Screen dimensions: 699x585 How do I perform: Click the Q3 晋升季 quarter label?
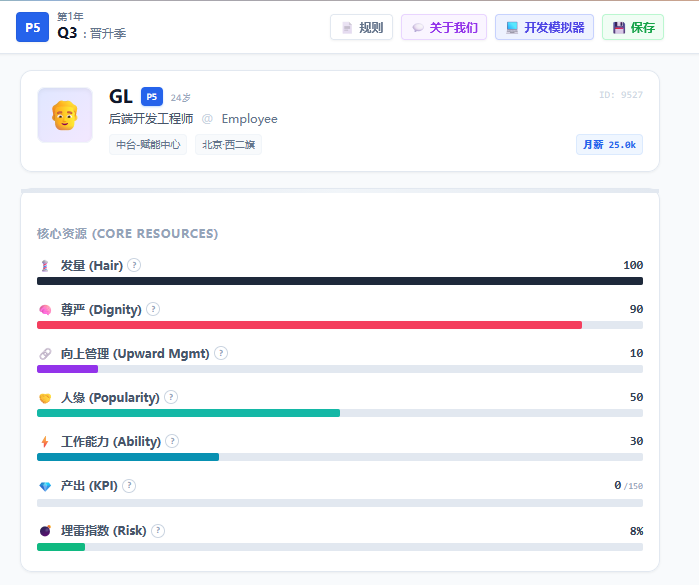pos(91,33)
